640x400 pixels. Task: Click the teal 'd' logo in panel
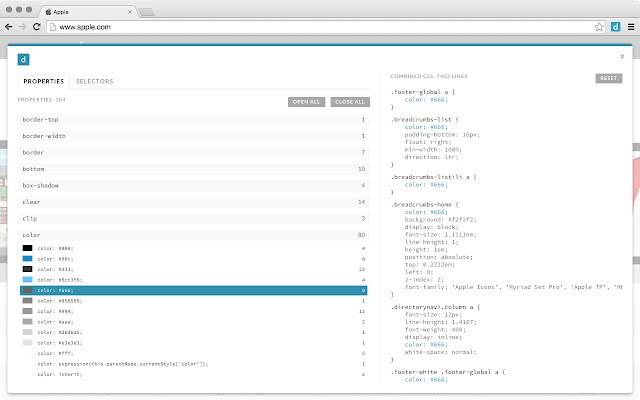24,59
